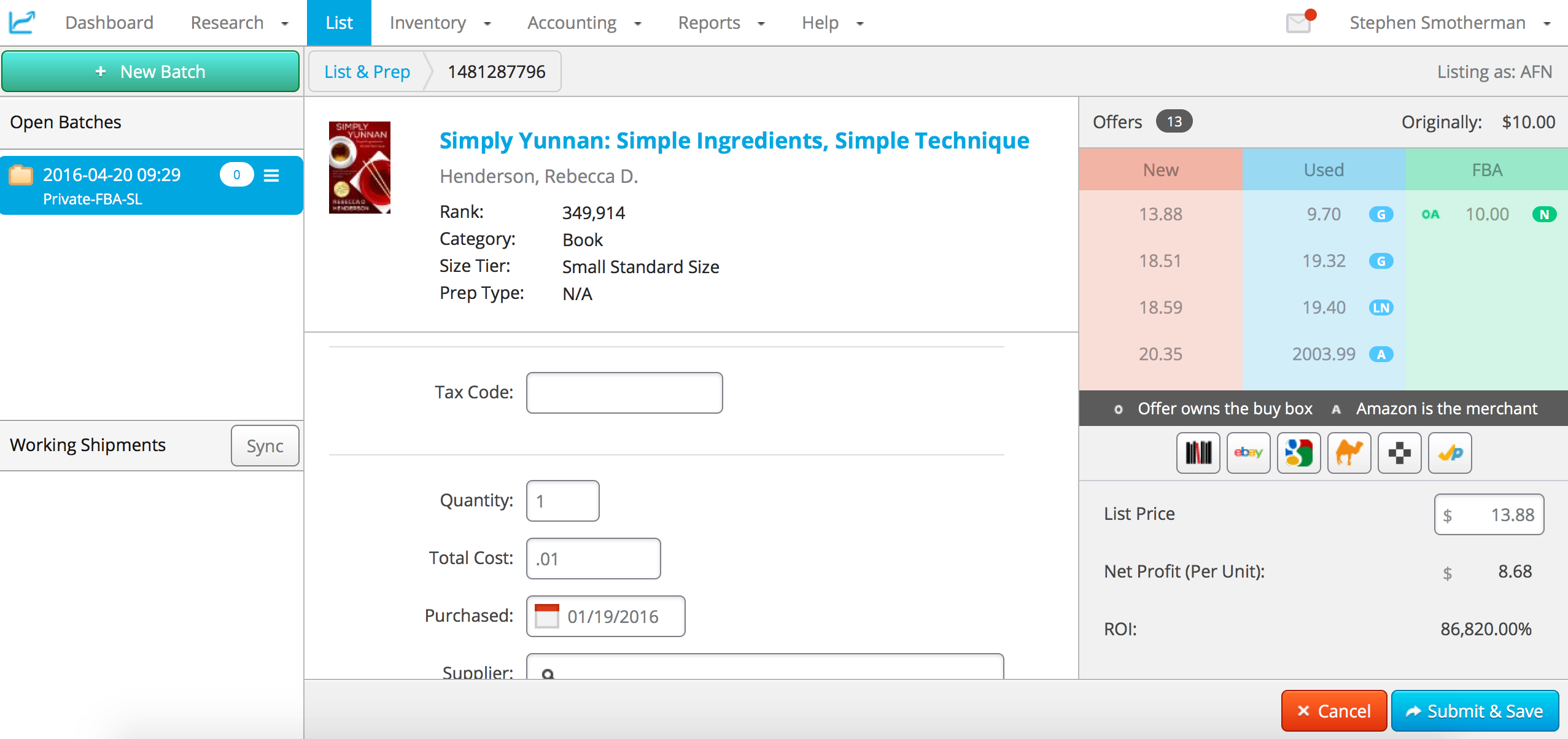This screenshot has height=739, width=1568.
Task: Click the app logo chart icon
Action: click(x=22, y=23)
